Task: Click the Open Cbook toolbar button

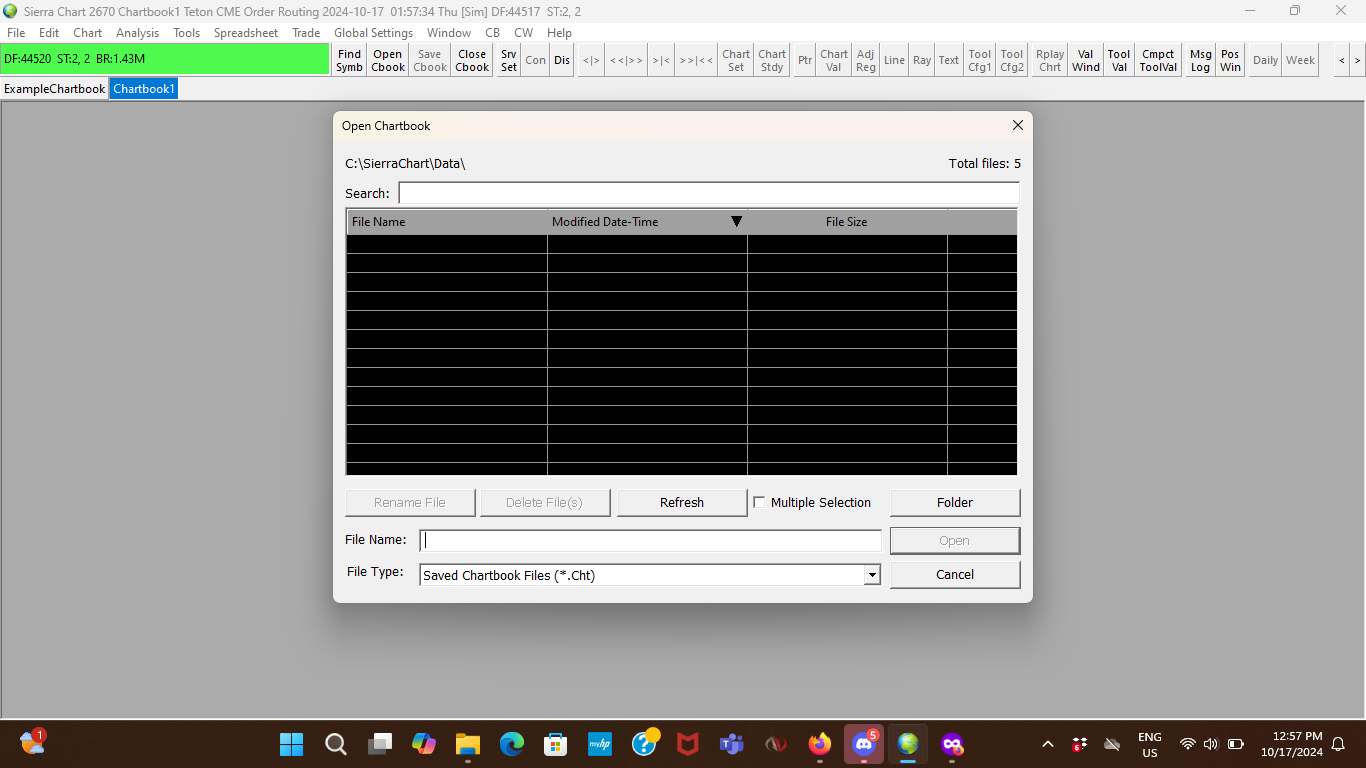Action: point(388,60)
